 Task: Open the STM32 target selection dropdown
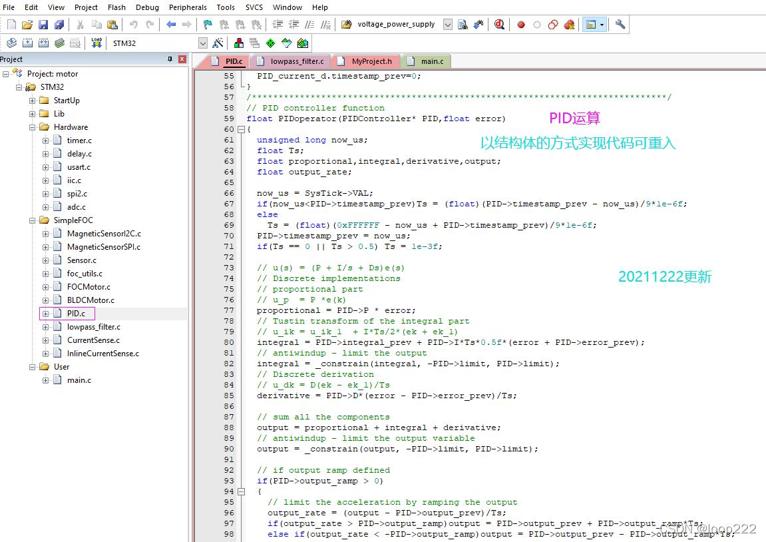click(203, 43)
